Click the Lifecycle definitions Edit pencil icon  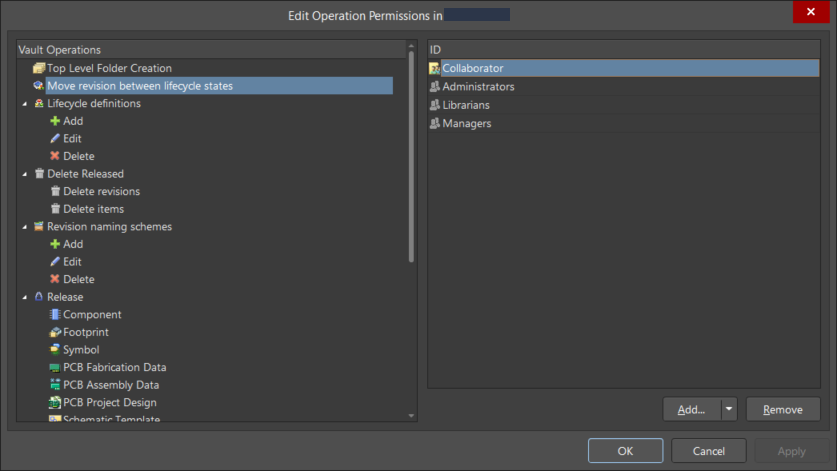(x=55, y=138)
